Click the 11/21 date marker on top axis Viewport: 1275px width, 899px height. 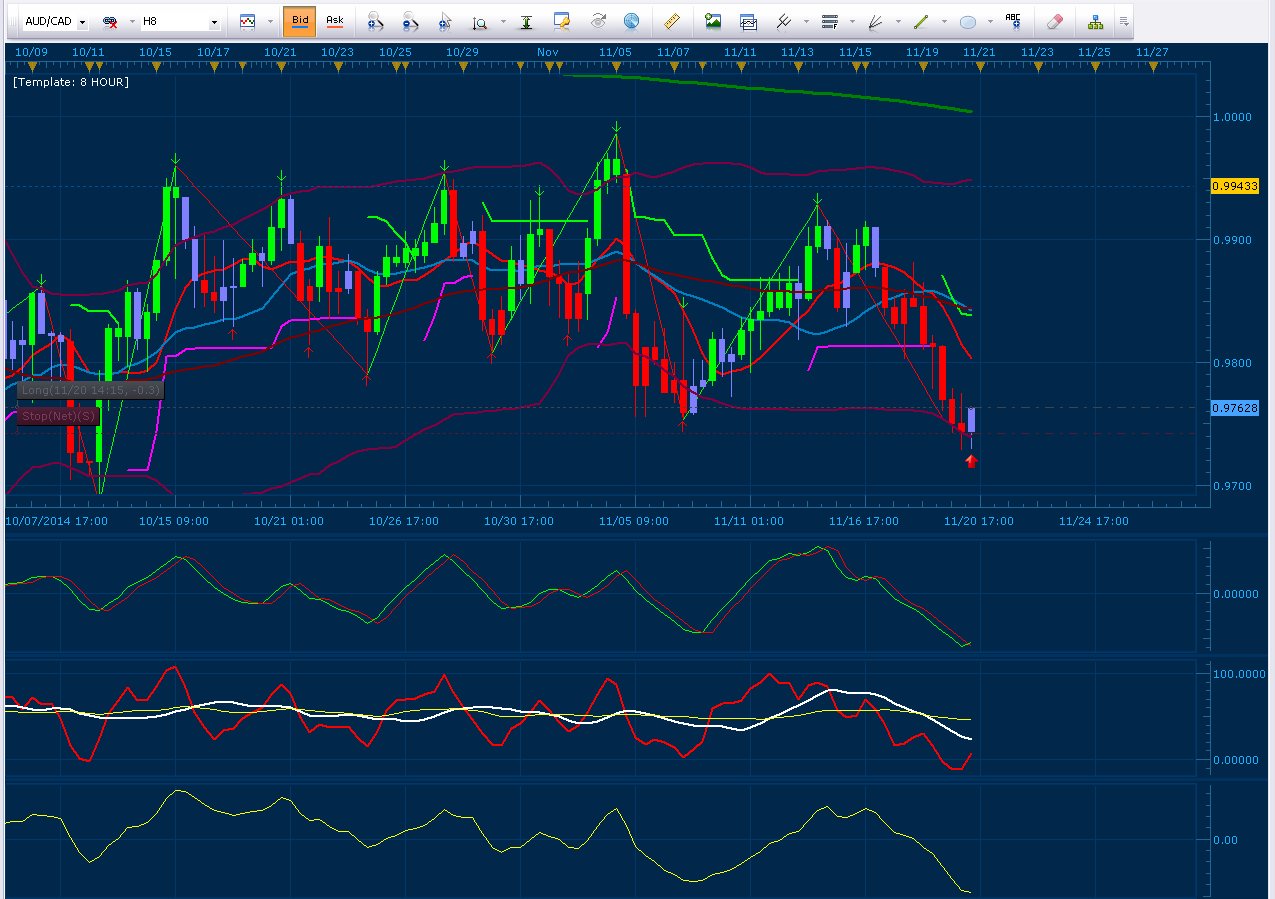pos(978,52)
